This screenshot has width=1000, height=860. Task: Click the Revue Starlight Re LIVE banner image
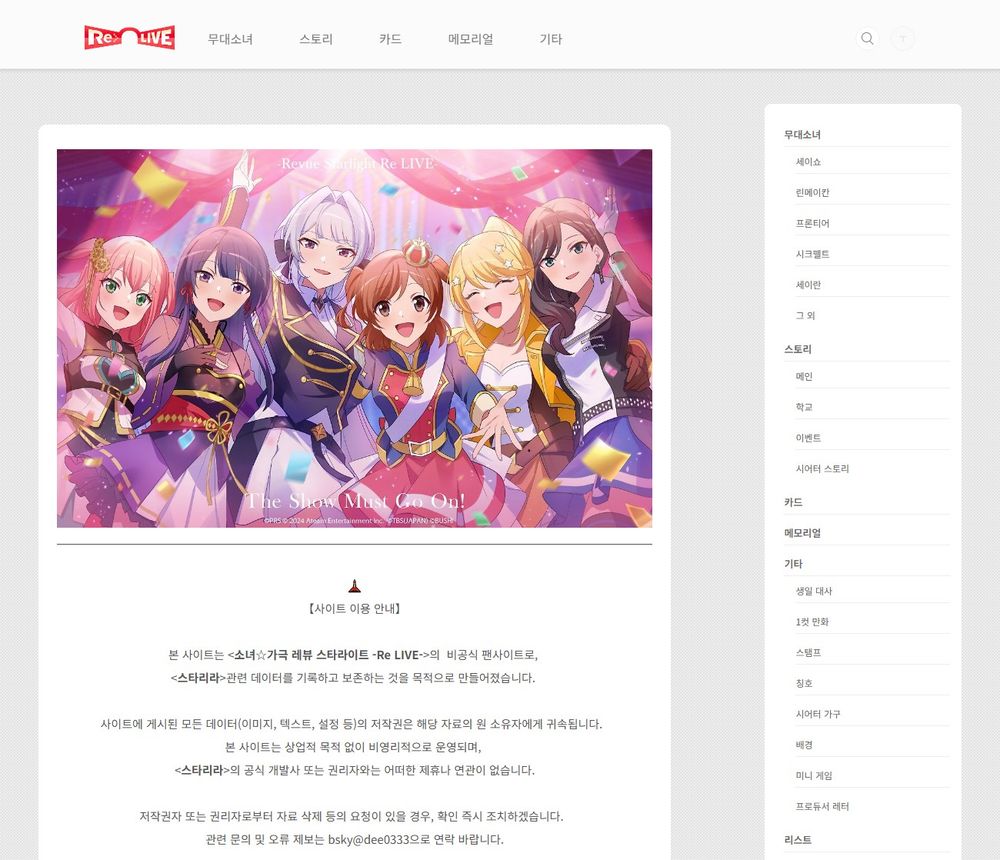(355, 338)
